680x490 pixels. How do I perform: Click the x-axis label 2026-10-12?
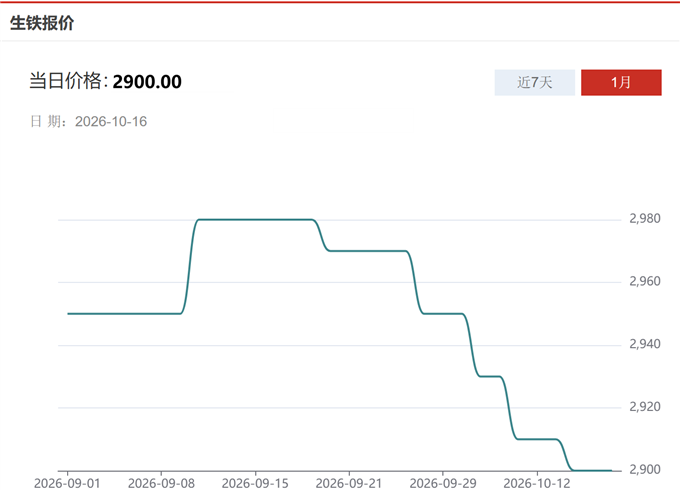[537, 483]
